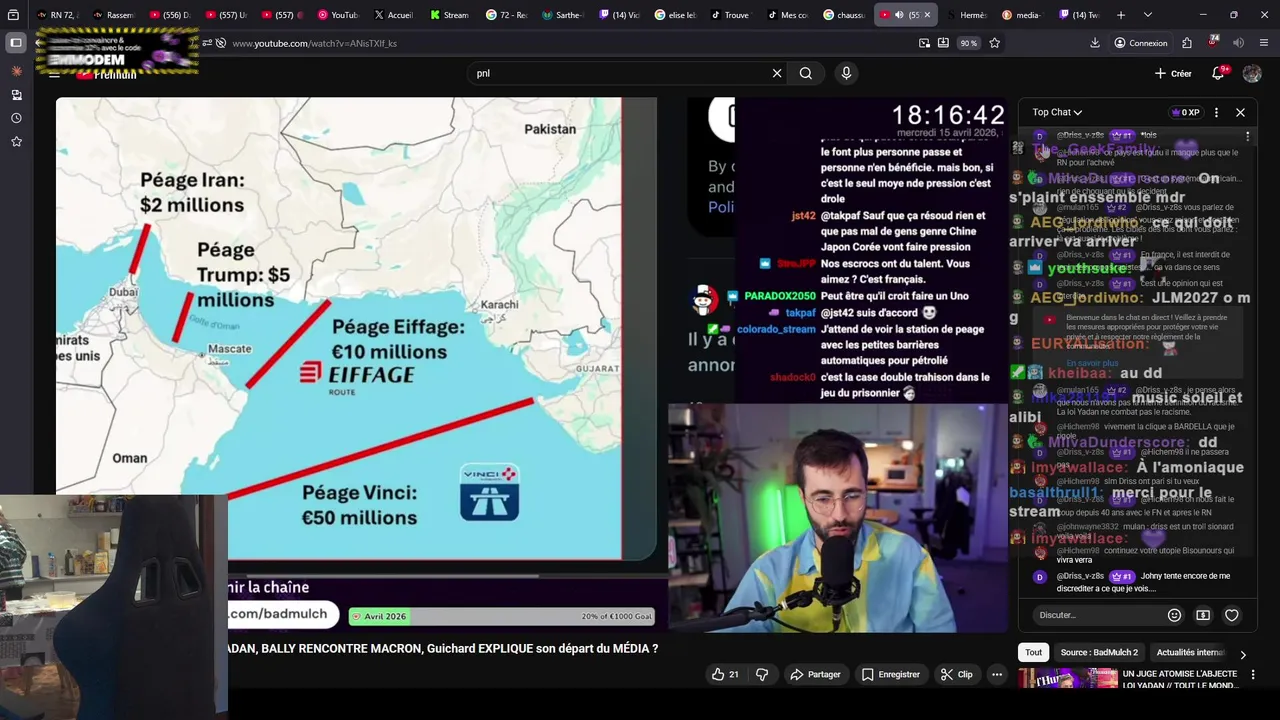1280x720 pixels.
Task: Expand the Top Chat mode dropdown
Action: [x=1057, y=112]
